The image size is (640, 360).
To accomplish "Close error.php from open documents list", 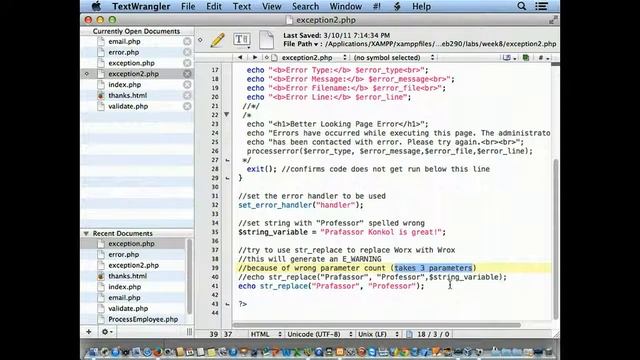I will pos(187,52).
